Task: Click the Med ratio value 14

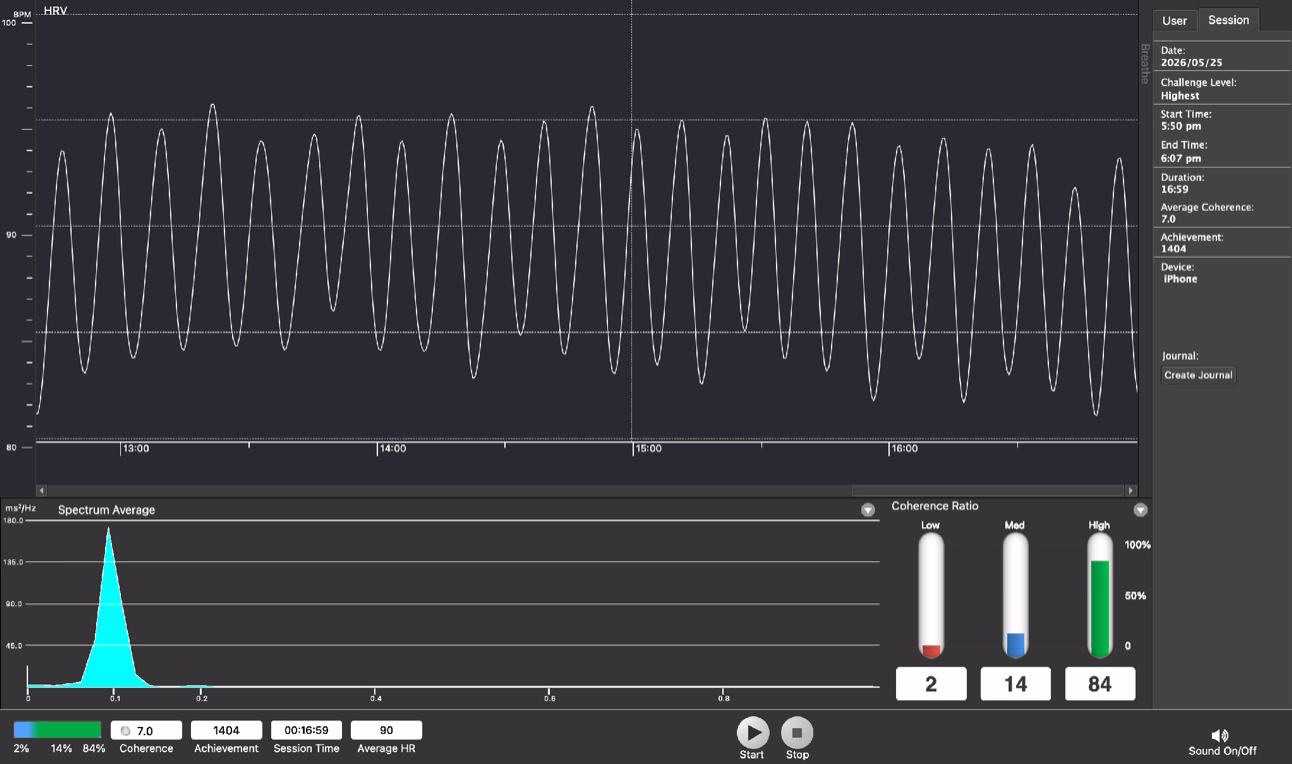Action: tap(1015, 684)
